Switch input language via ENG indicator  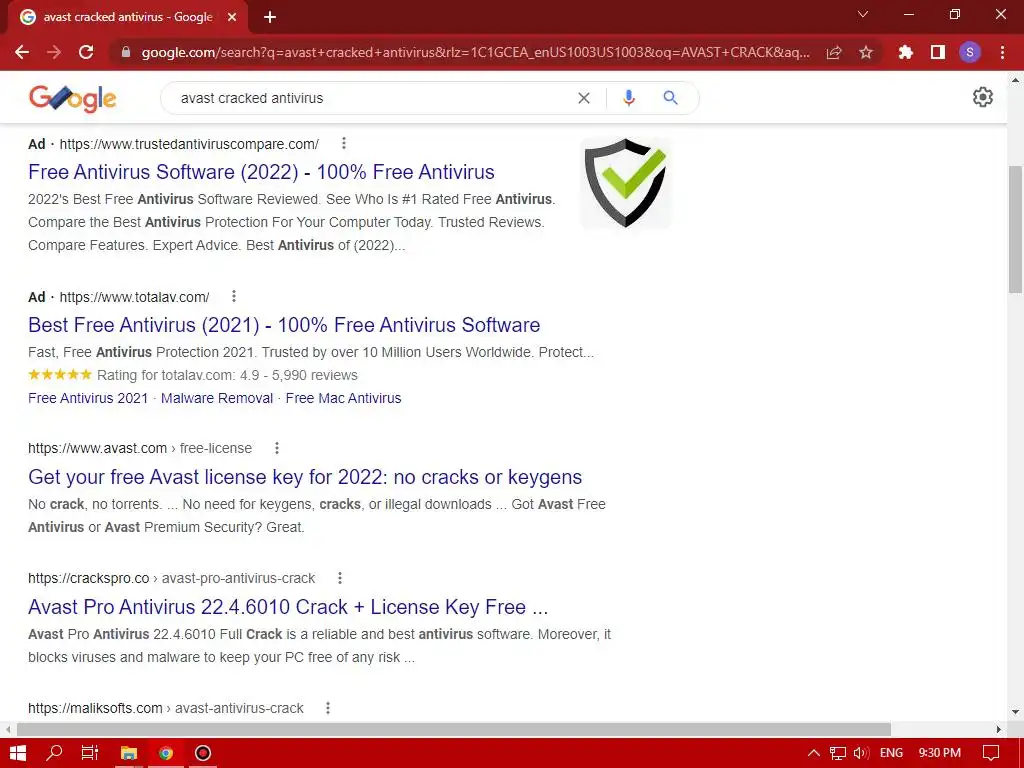coord(891,753)
